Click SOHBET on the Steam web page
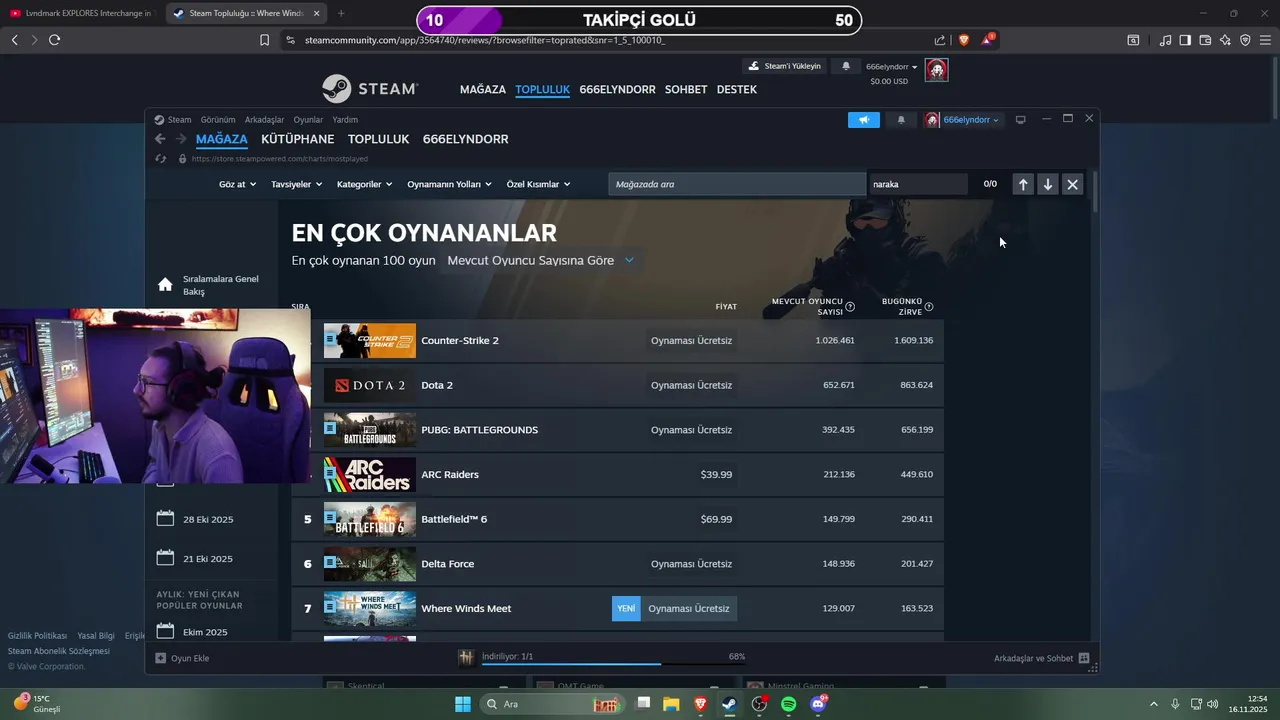1280x720 pixels. [x=686, y=89]
